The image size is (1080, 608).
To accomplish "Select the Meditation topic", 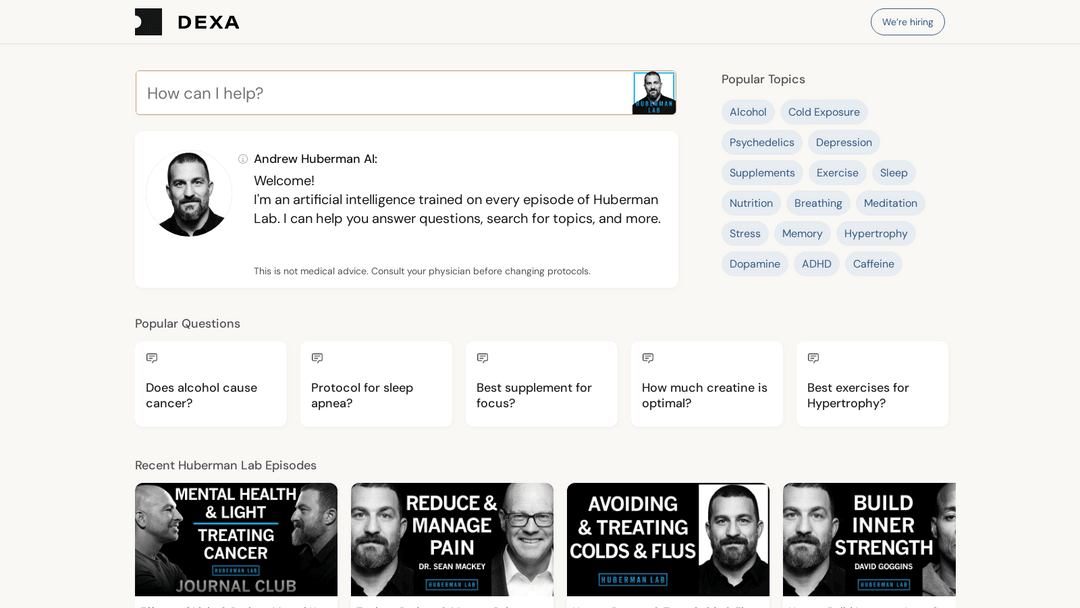I will (891, 203).
